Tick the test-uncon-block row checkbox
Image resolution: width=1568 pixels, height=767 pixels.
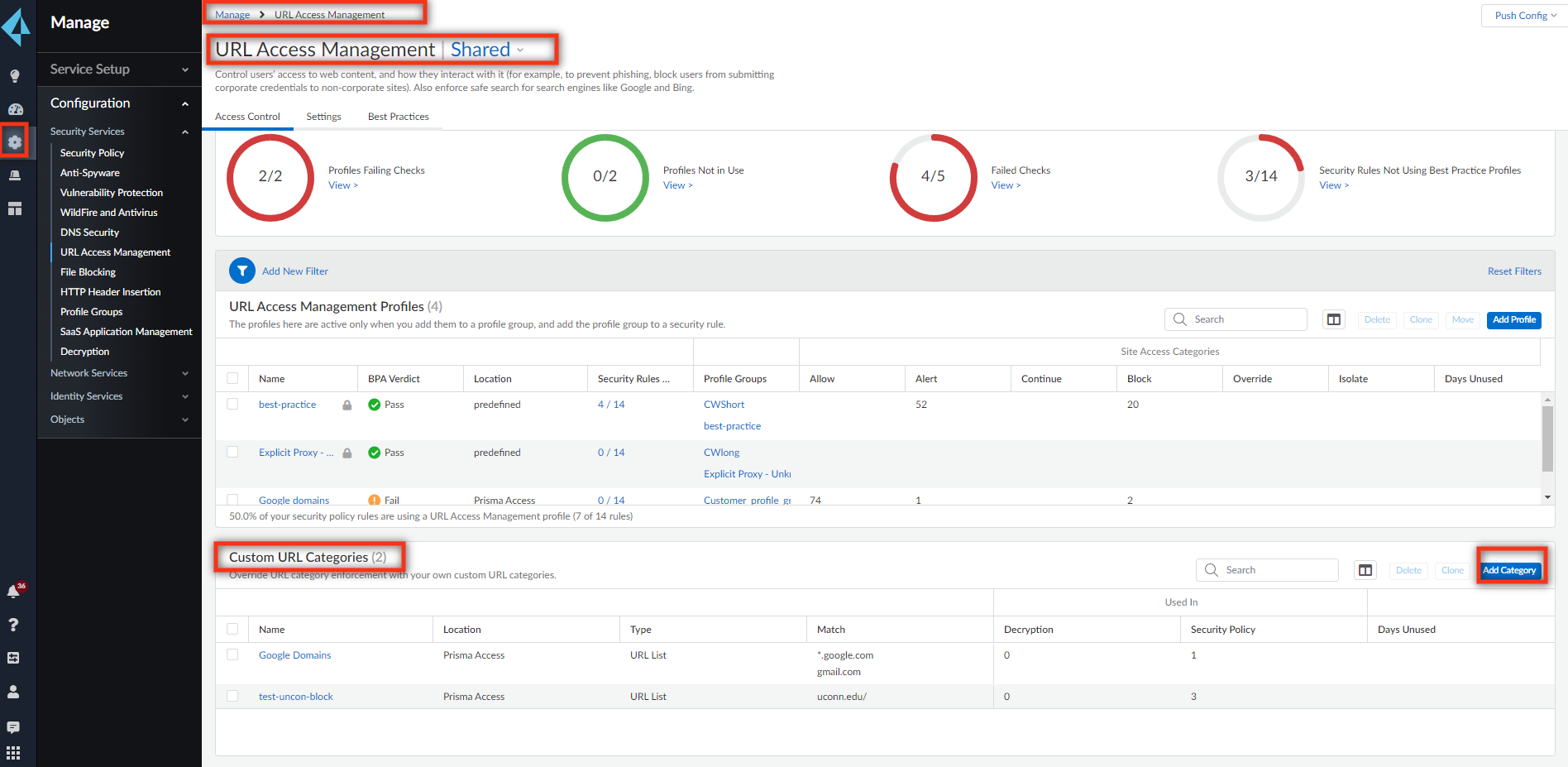(x=232, y=696)
